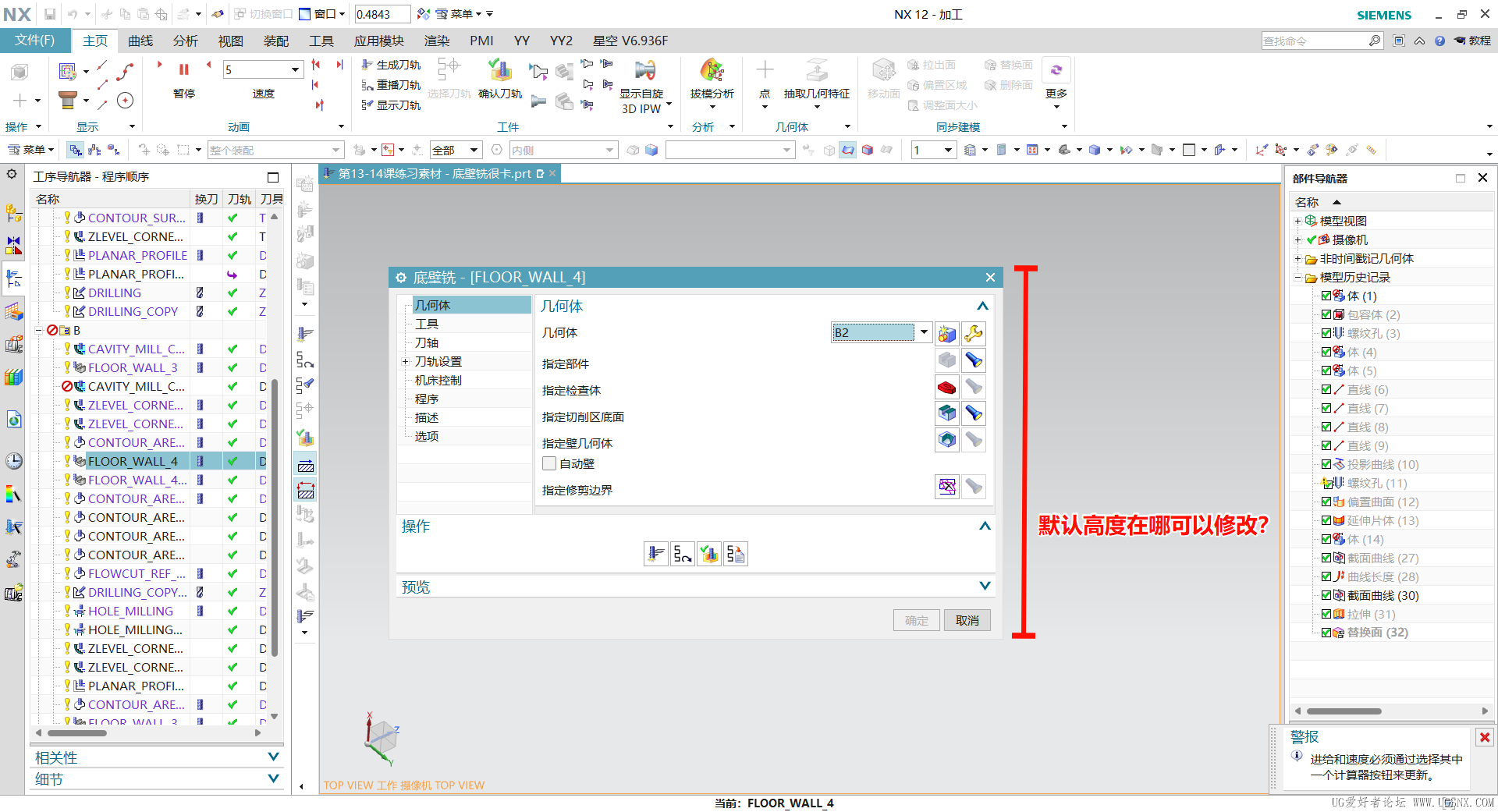Click the new geometry icon beside B2

click(947, 334)
